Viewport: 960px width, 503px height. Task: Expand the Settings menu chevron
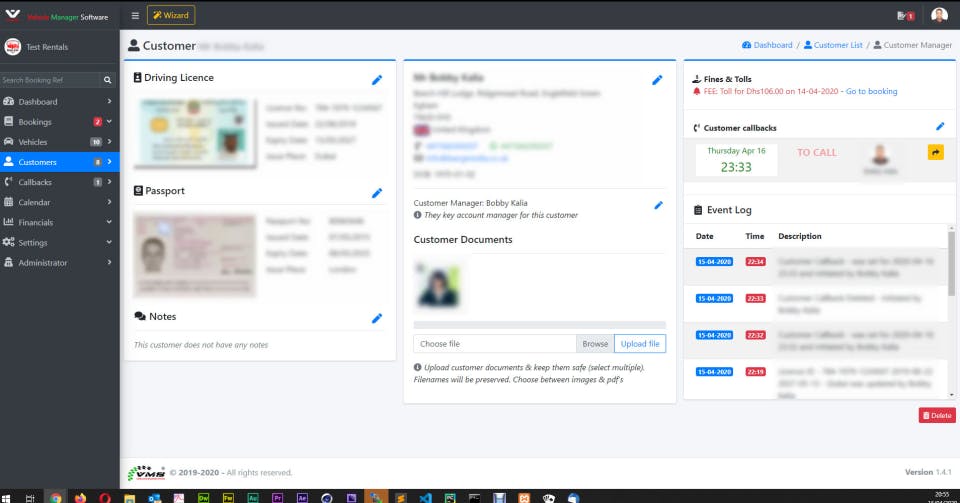click(109, 242)
